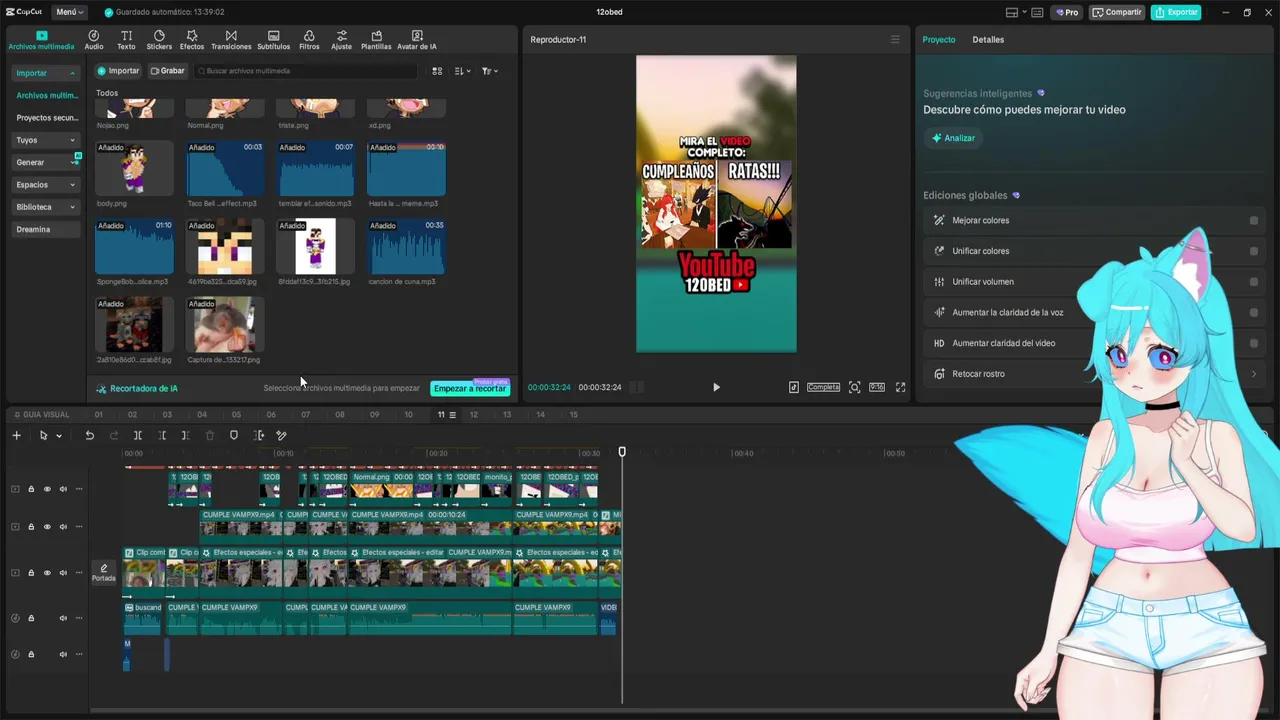1280x720 pixels.
Task: Select the body.png media thumbnail
Action: click(x=134, y=168)
